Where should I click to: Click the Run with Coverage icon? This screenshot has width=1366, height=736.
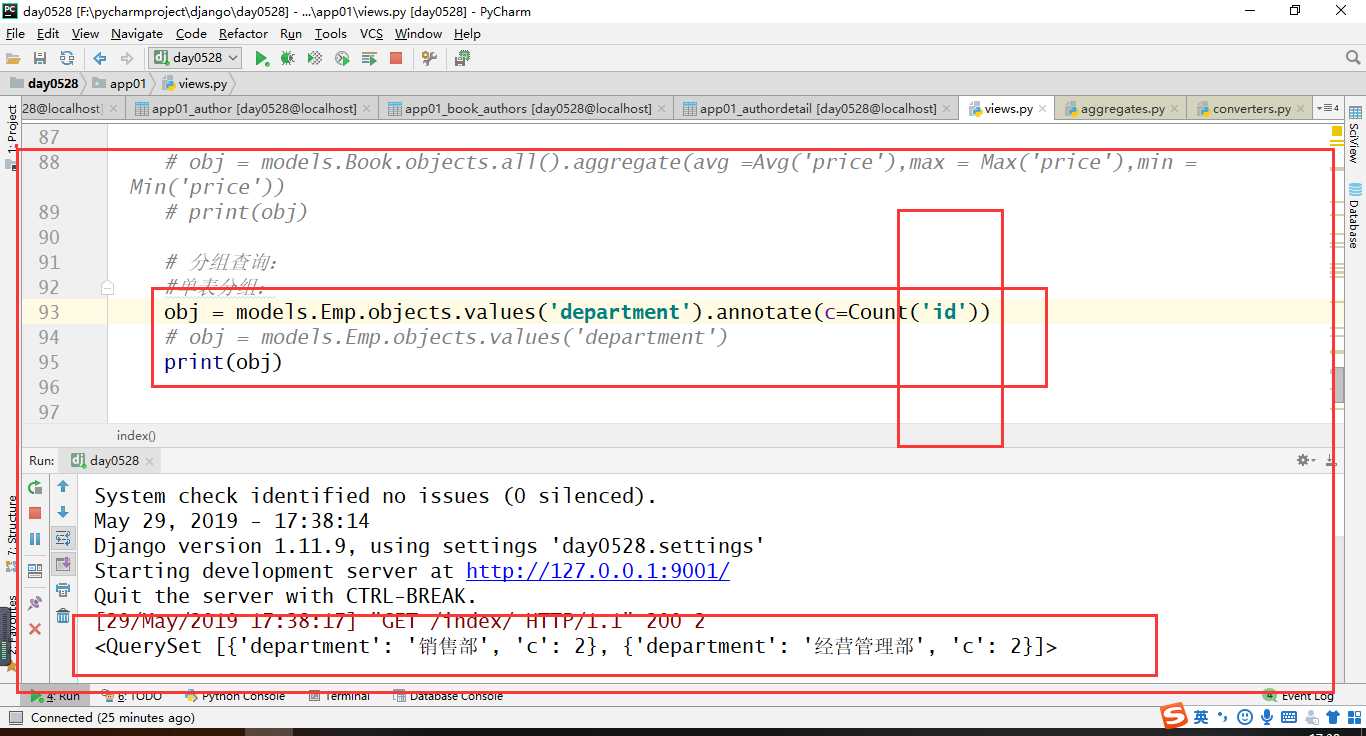point(315,59)
